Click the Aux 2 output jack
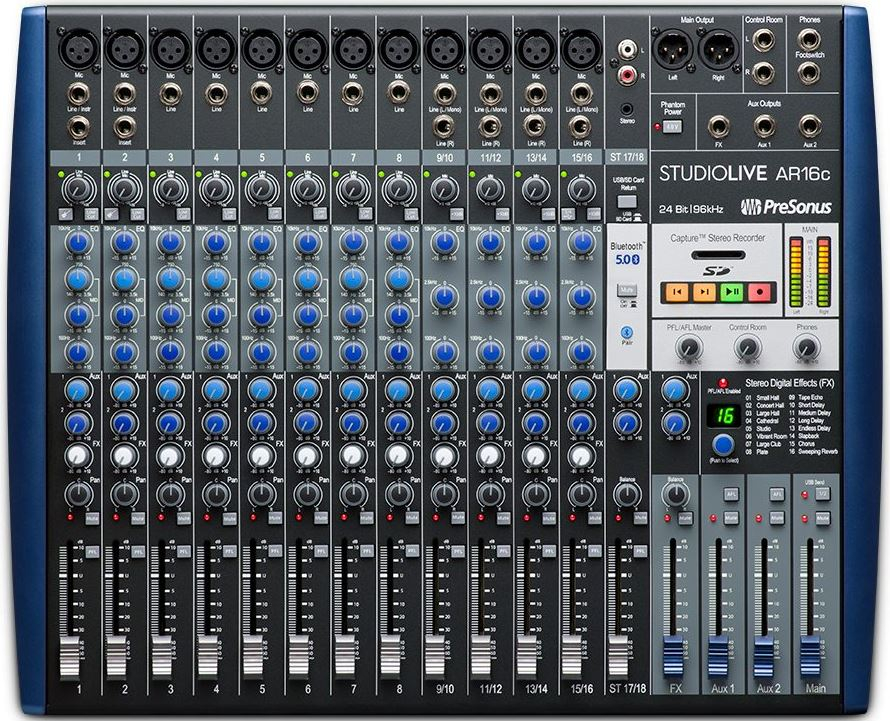890x721 pixels. (x=809, y=126)
